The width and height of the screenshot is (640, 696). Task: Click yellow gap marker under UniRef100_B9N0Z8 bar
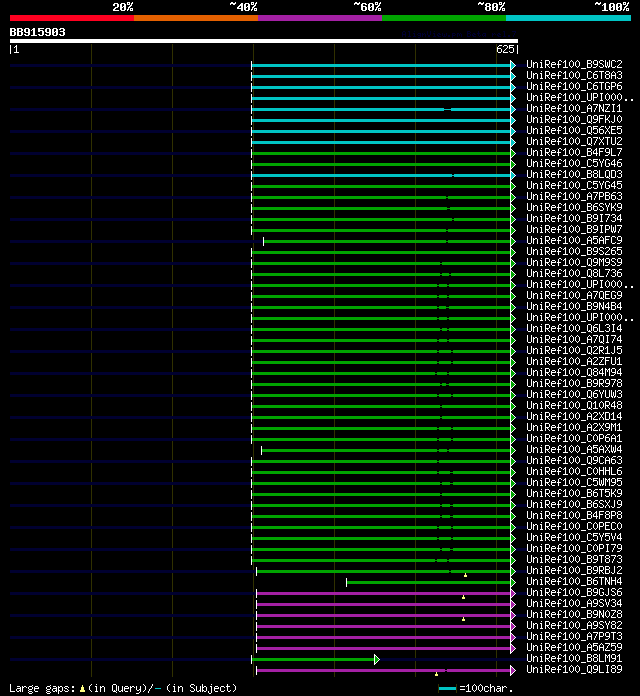click(x=463, y=619)
